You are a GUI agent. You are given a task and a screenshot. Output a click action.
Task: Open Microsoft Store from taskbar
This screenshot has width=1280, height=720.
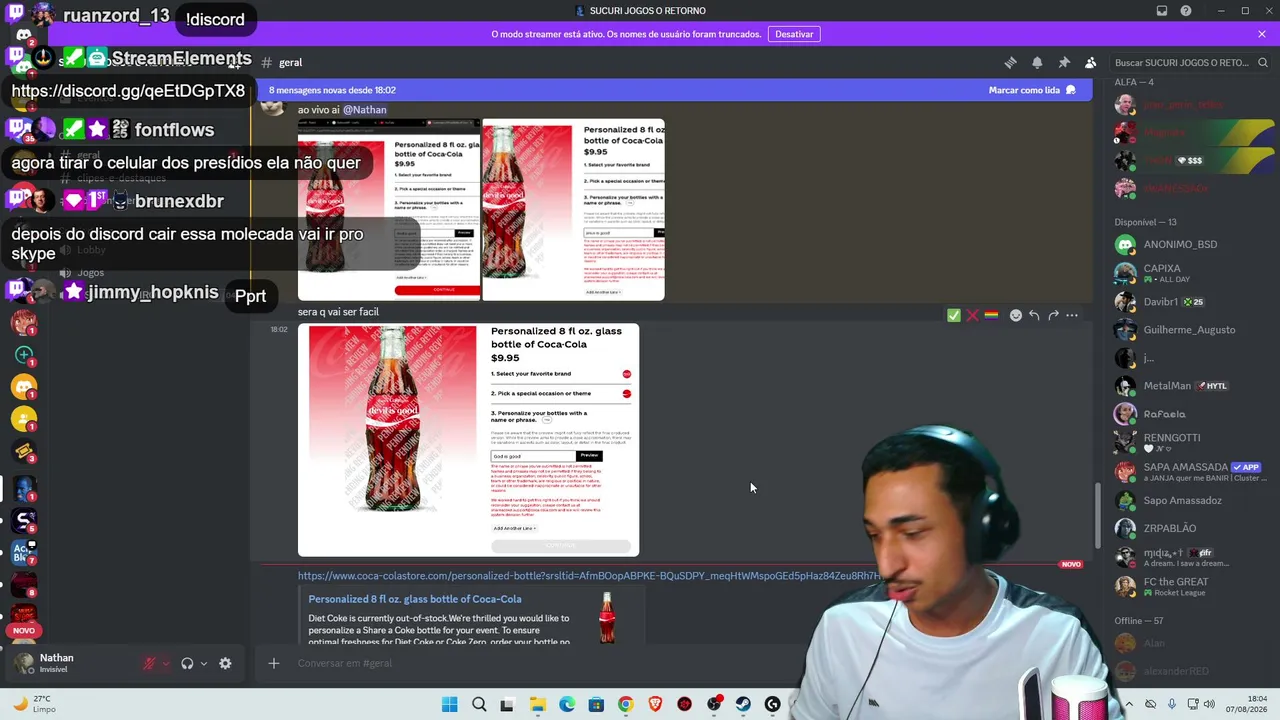click(x=596, y=704)
